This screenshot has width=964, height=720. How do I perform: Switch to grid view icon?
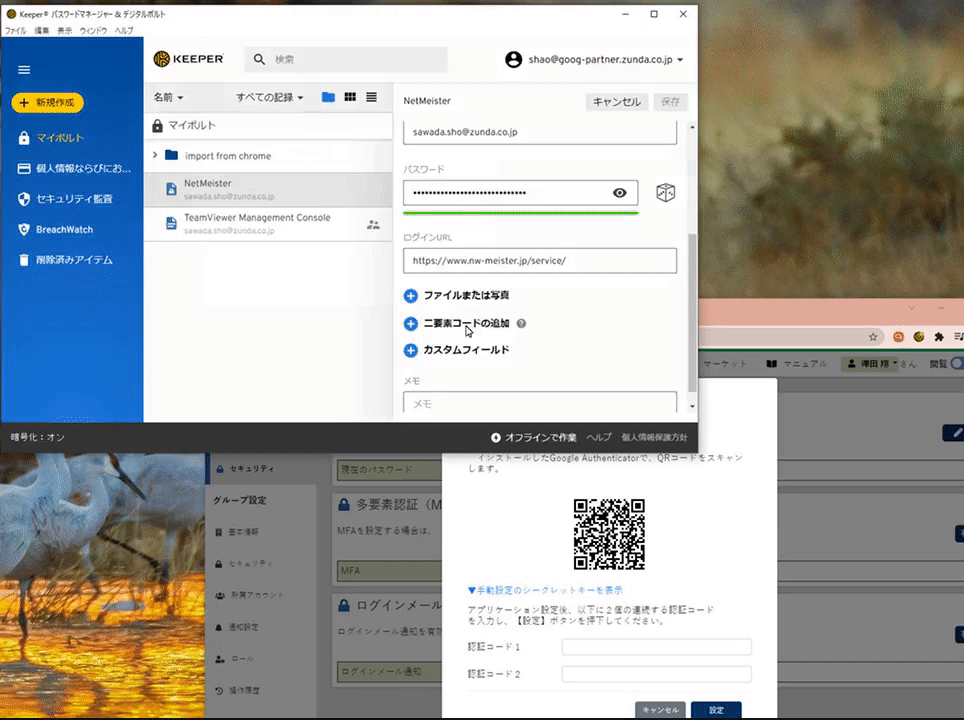click(350, 97)
